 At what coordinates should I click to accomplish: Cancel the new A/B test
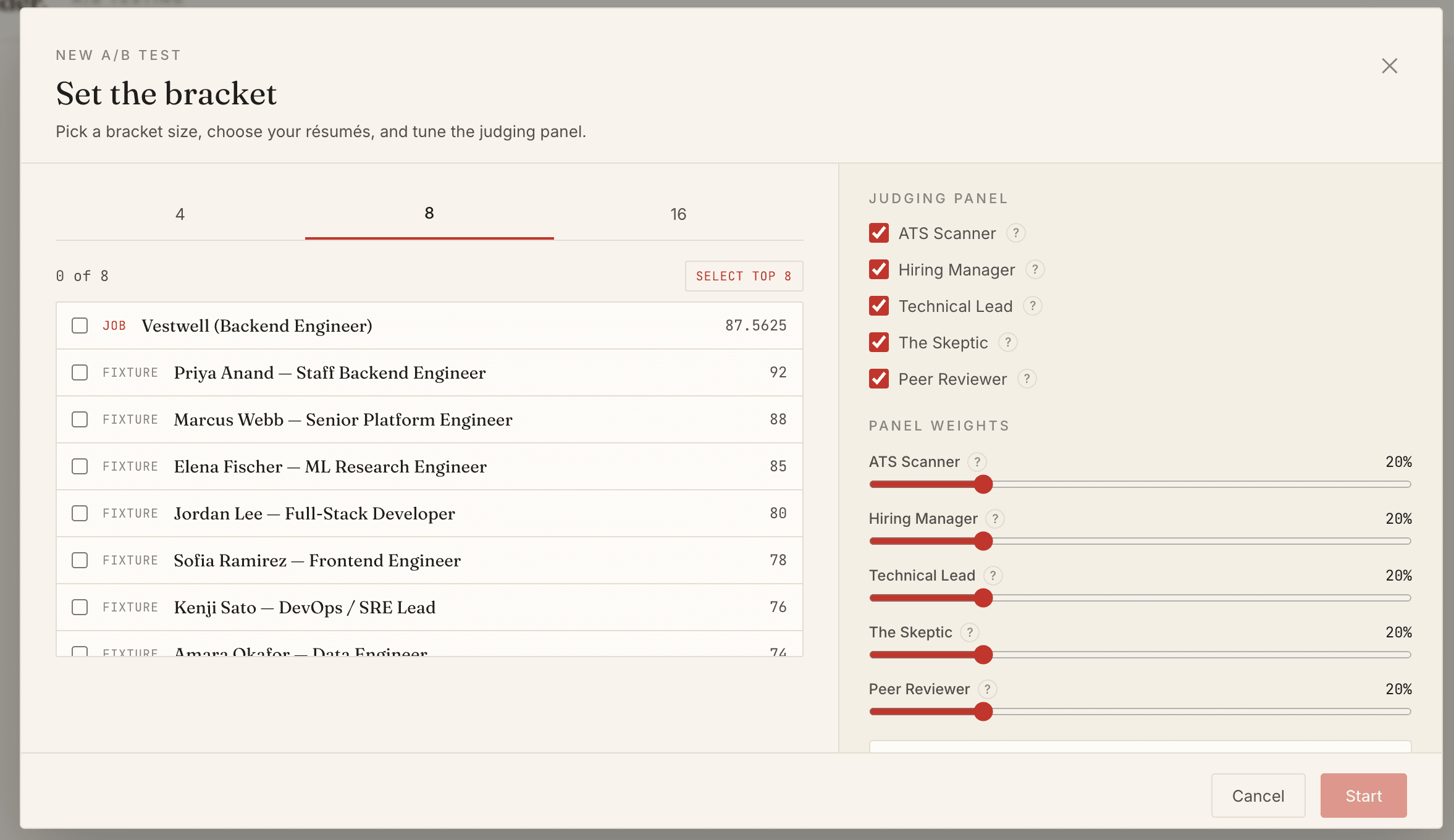[x=1258, y=796]
